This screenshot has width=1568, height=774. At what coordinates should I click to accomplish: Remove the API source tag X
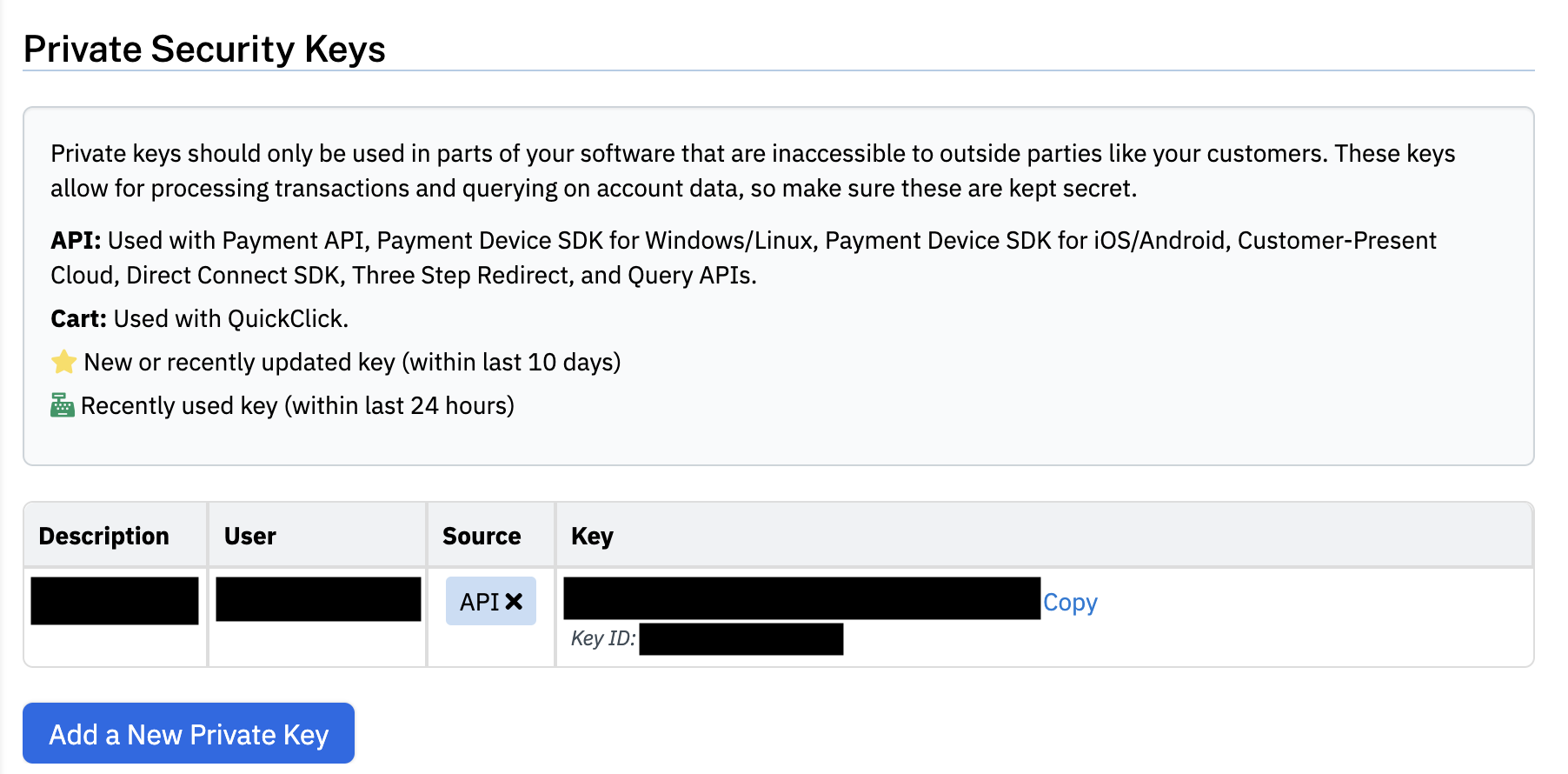(x=514, y=602)
